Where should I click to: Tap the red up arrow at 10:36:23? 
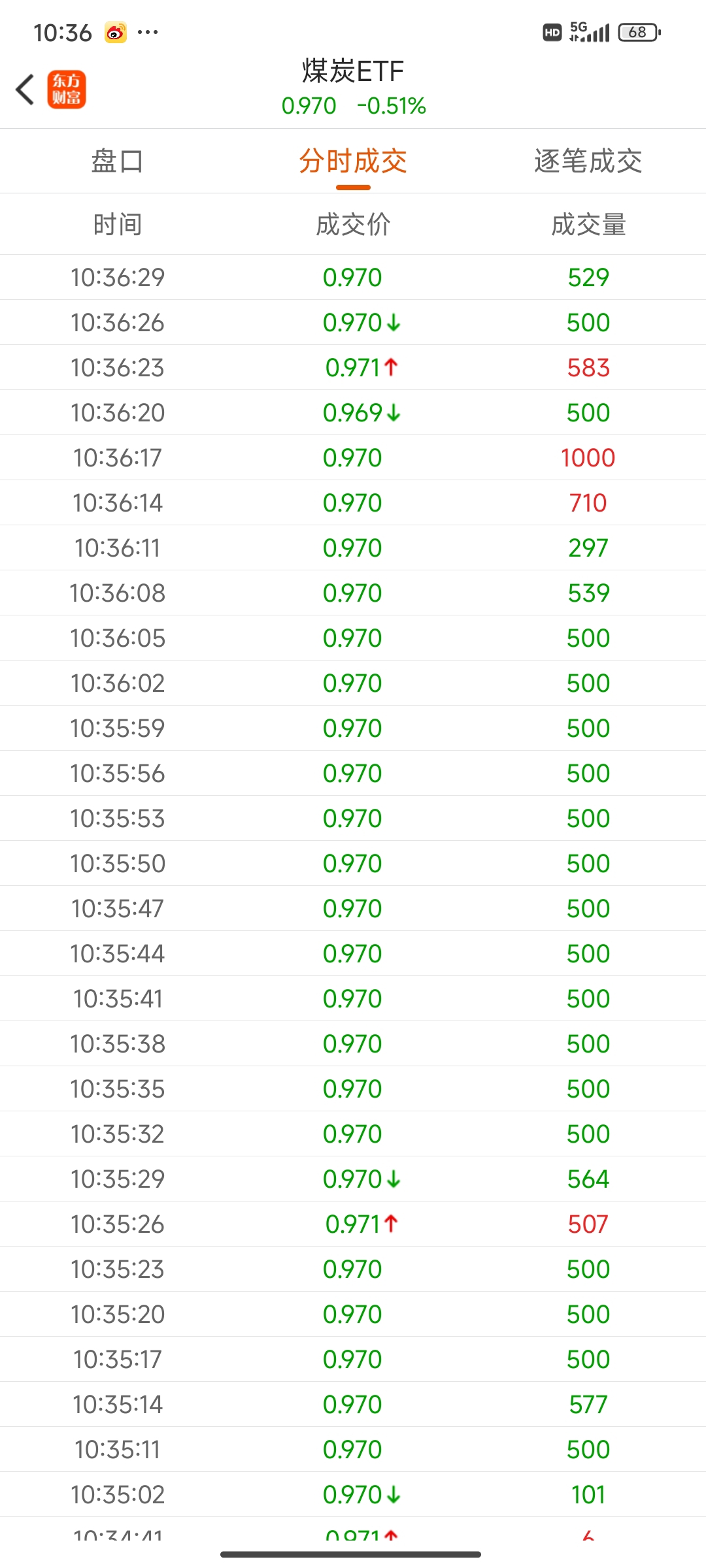(x=391, y=367)
